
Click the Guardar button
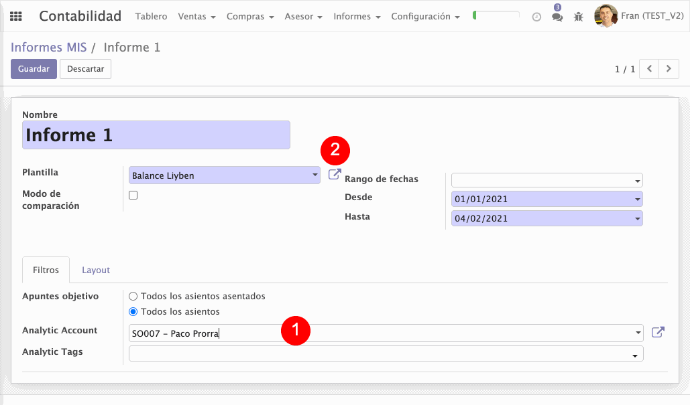pyautogui.click(x=33, y=69)
